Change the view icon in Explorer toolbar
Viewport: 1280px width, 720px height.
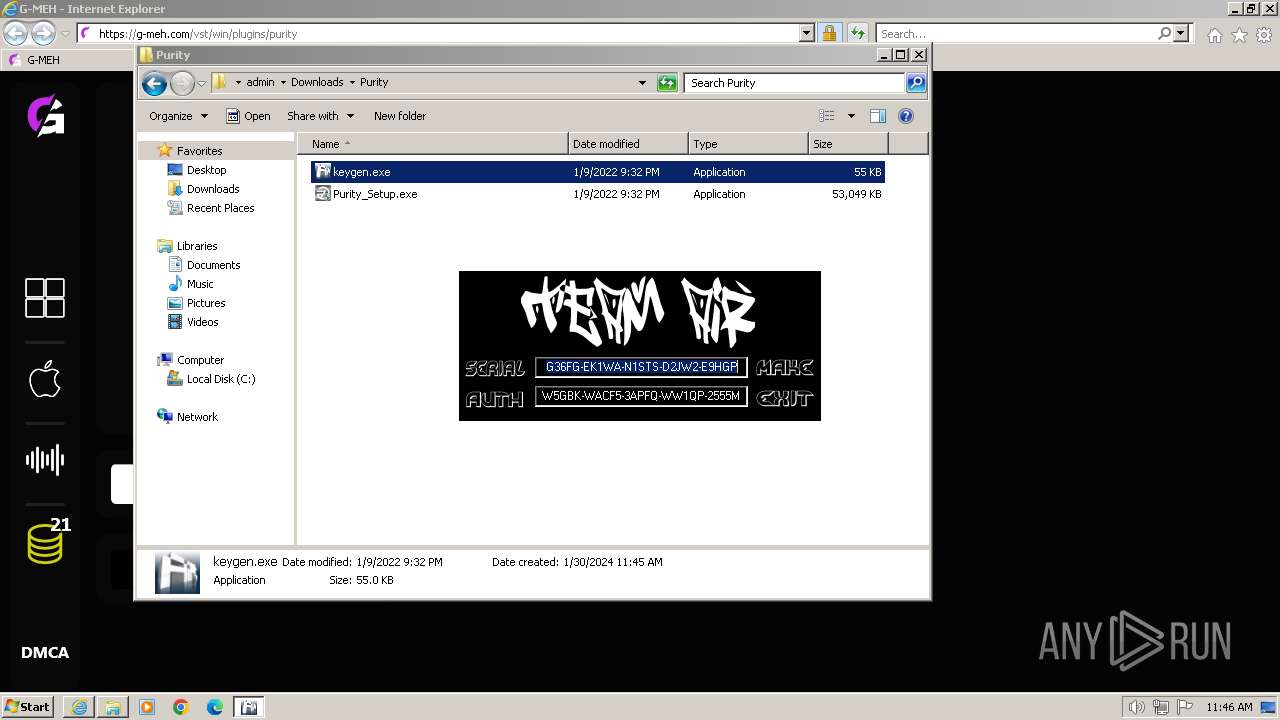pos(827,116)
